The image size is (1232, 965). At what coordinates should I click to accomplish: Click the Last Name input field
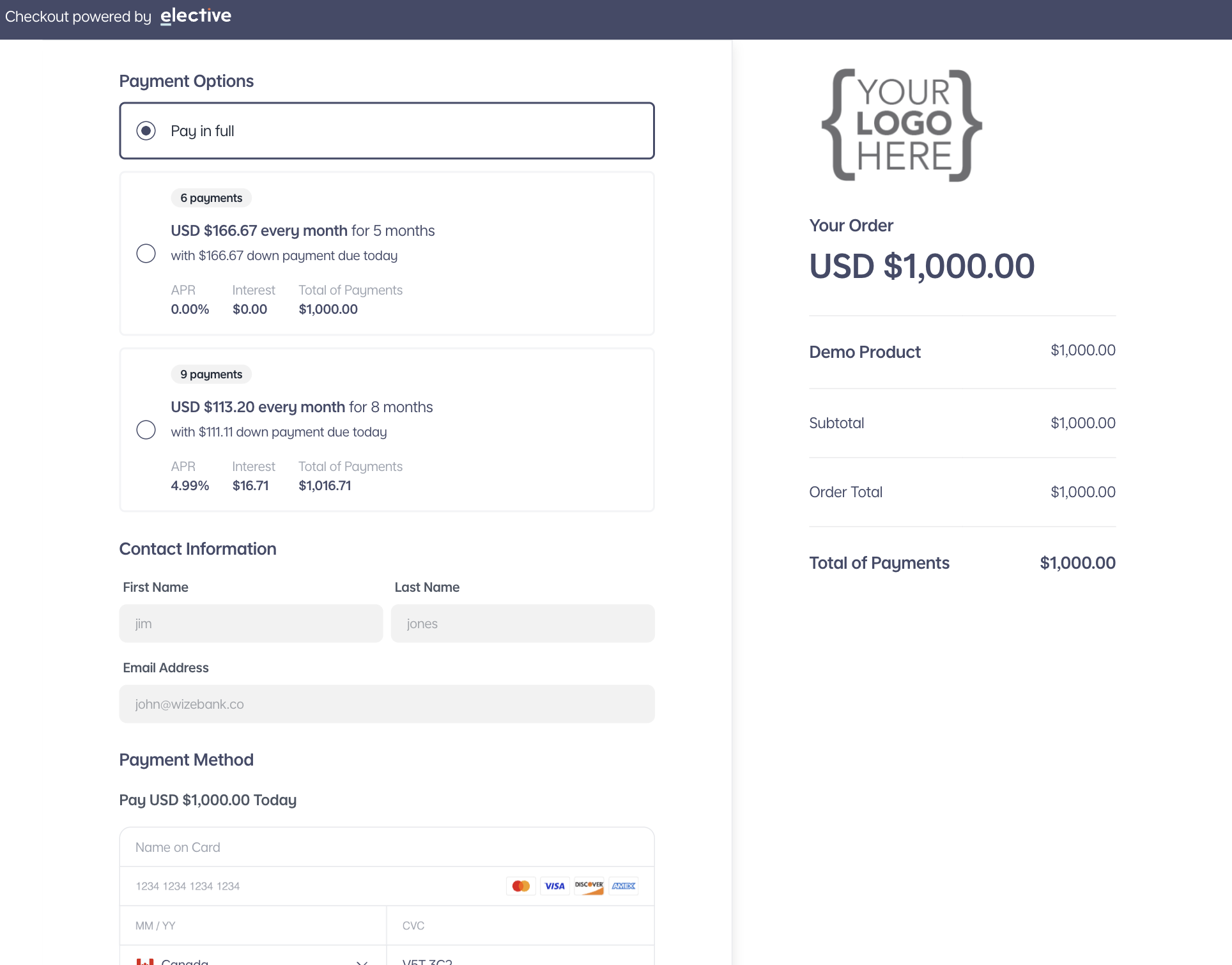[523, 624]
